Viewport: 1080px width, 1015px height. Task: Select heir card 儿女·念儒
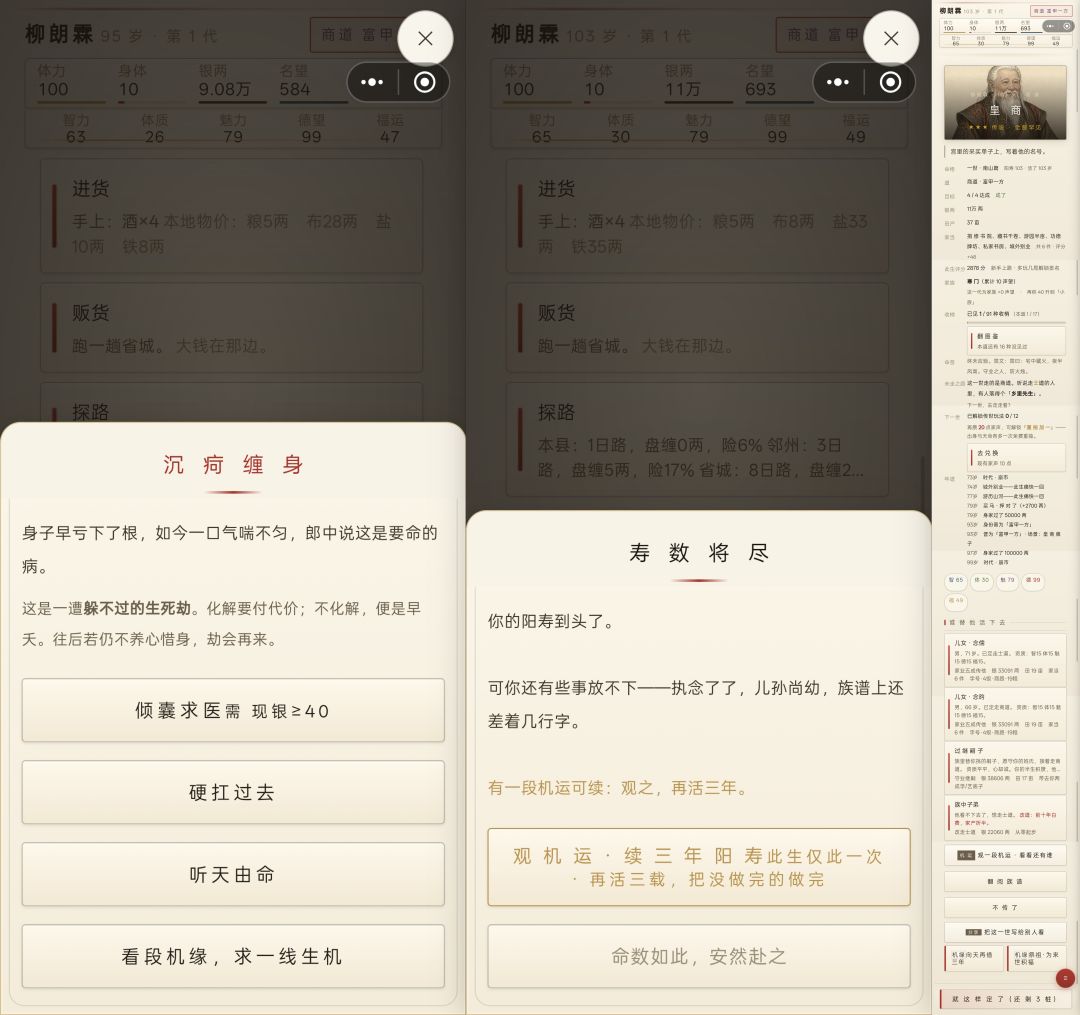(x=1006, y=660)
